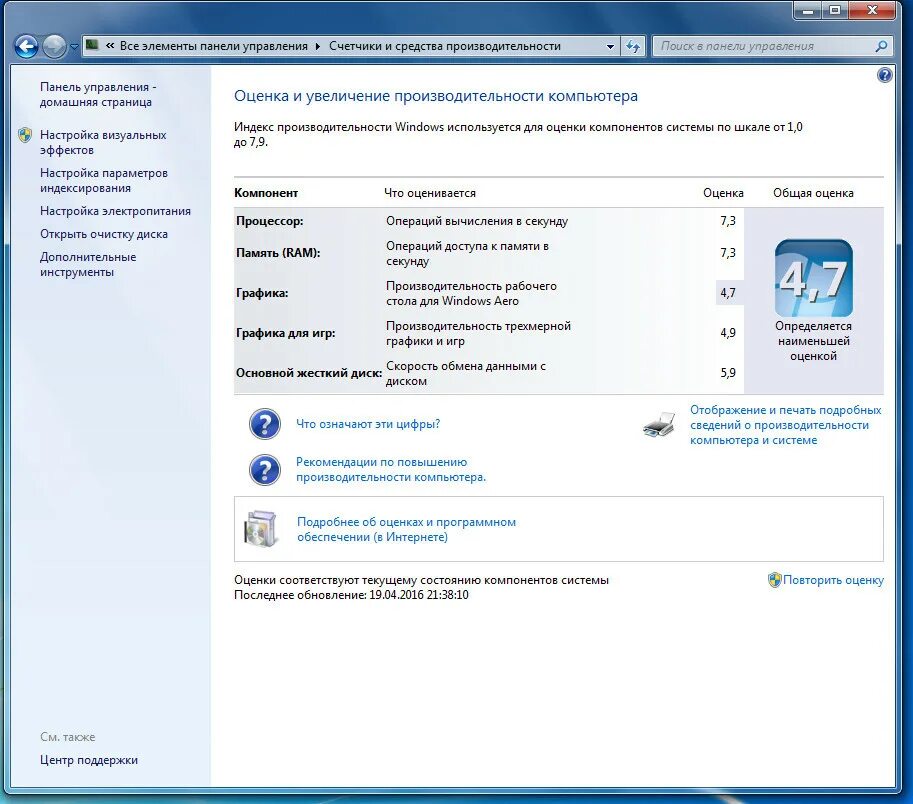Click the software box icon near 'Подробнее'
The height and width of the screenshot is (804, 913).
(x=260, y=529)
